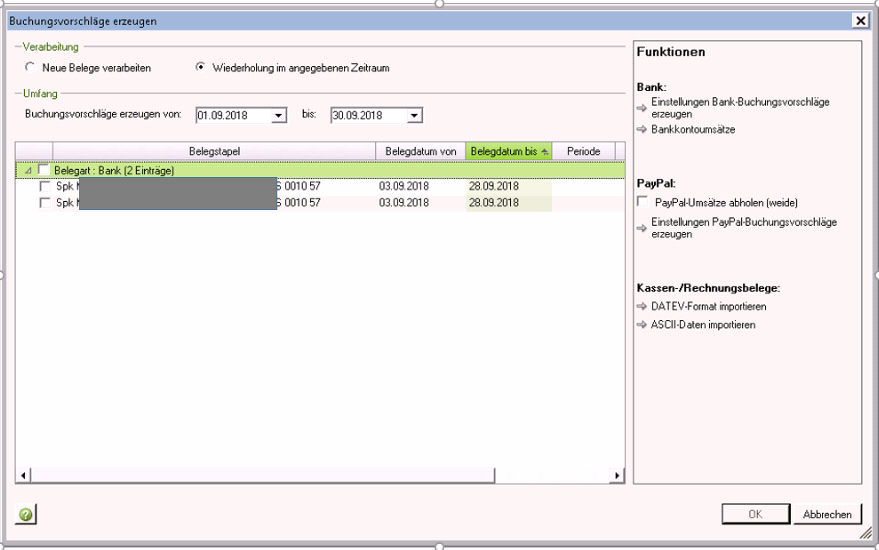Click the scroll left arrow
879x550 pixels.
(23, 475)
